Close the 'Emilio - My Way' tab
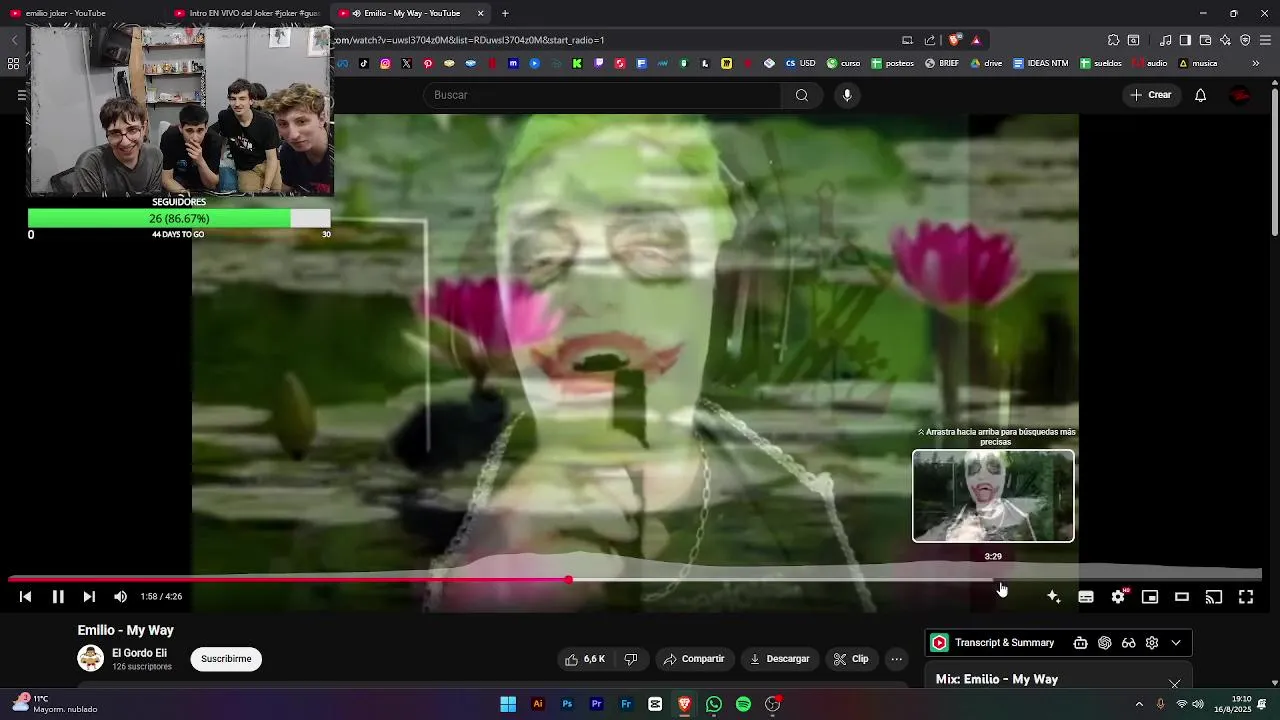The image size is (1280, 720). 481,13
